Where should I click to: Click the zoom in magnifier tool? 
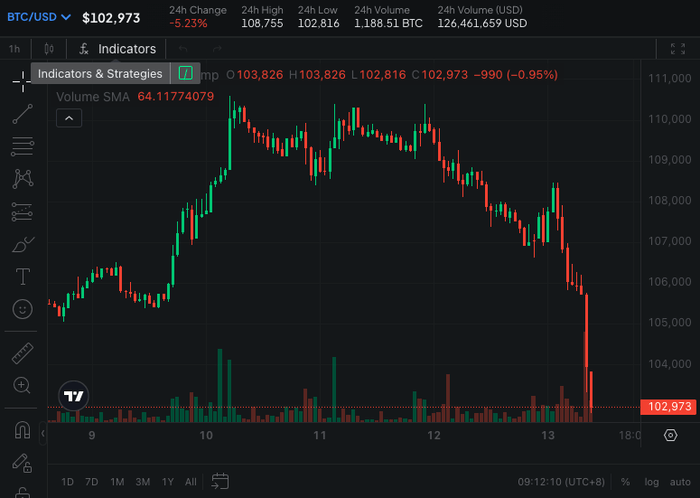pos(22,385)
